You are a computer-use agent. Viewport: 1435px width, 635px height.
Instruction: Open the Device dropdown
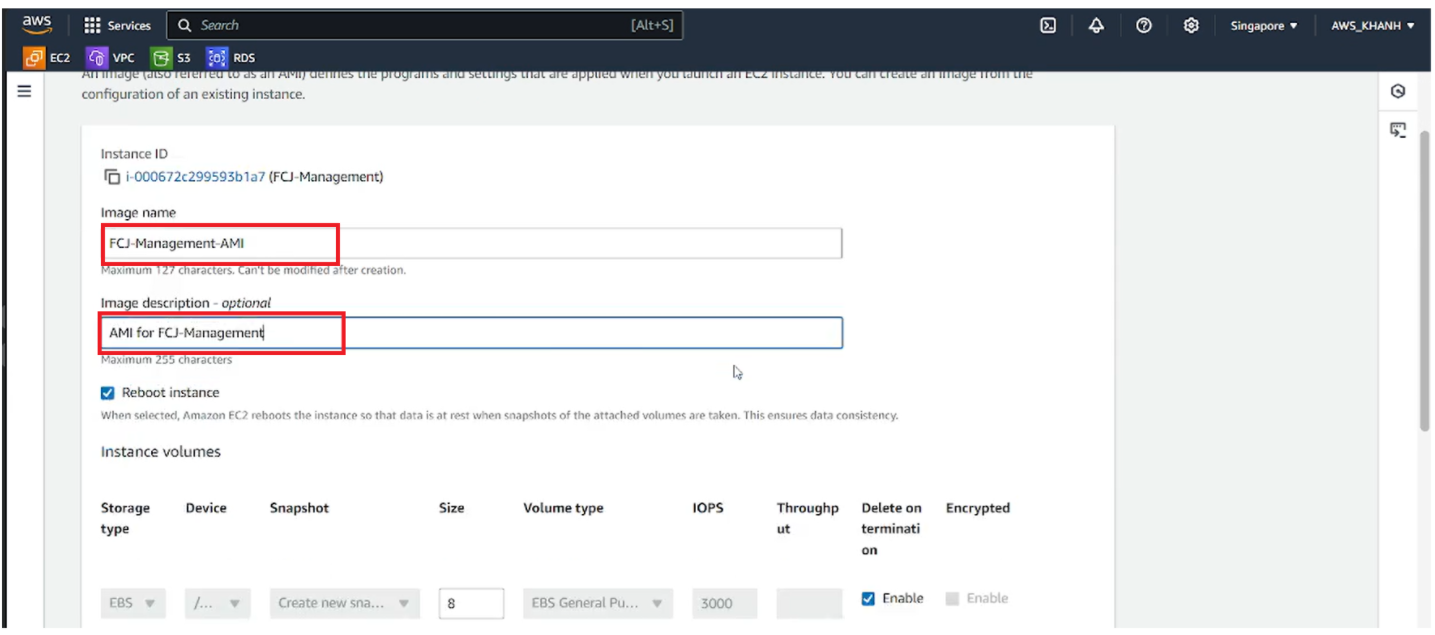tap(218, 603)
